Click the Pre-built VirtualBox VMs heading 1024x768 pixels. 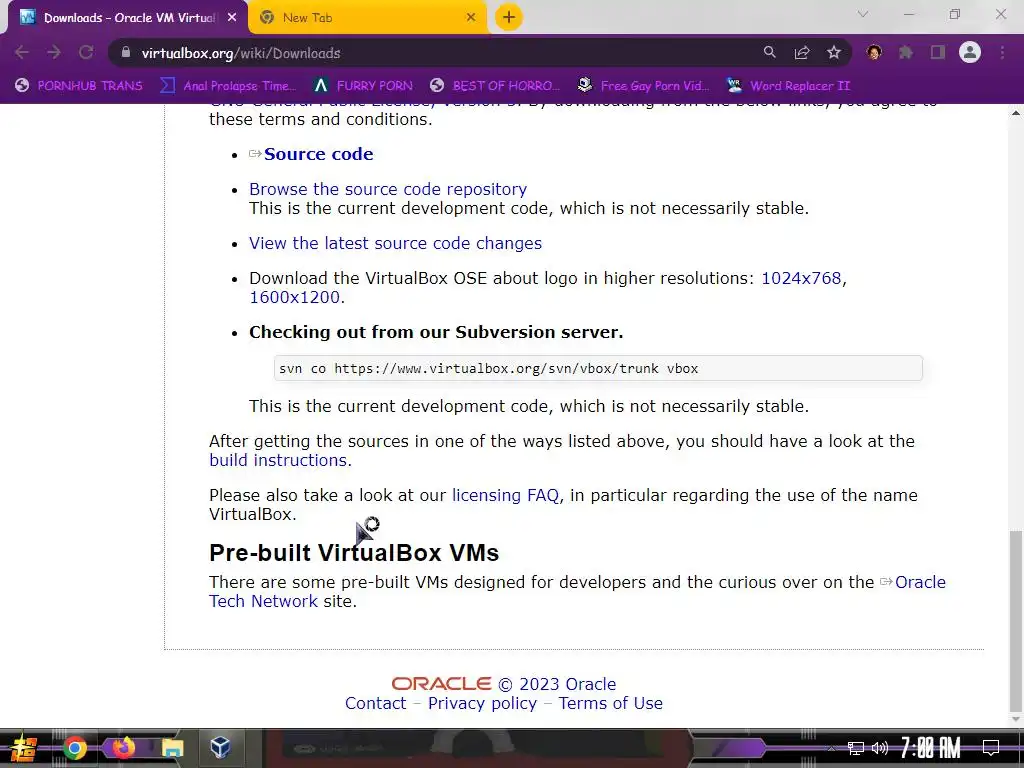[x=354, y=552]
